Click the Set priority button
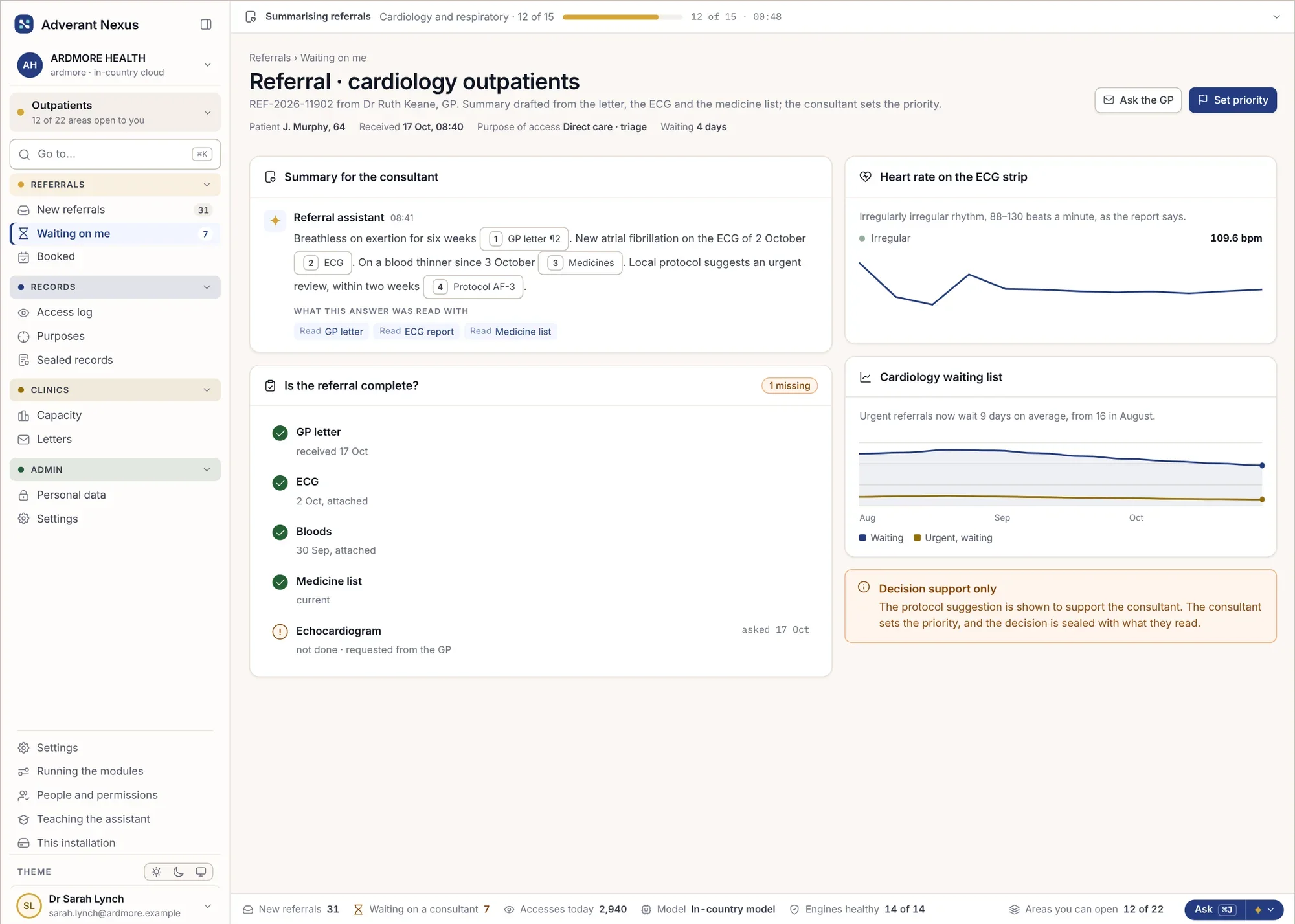Viewport: 1295px width, 924px height. coord(1232,100)
